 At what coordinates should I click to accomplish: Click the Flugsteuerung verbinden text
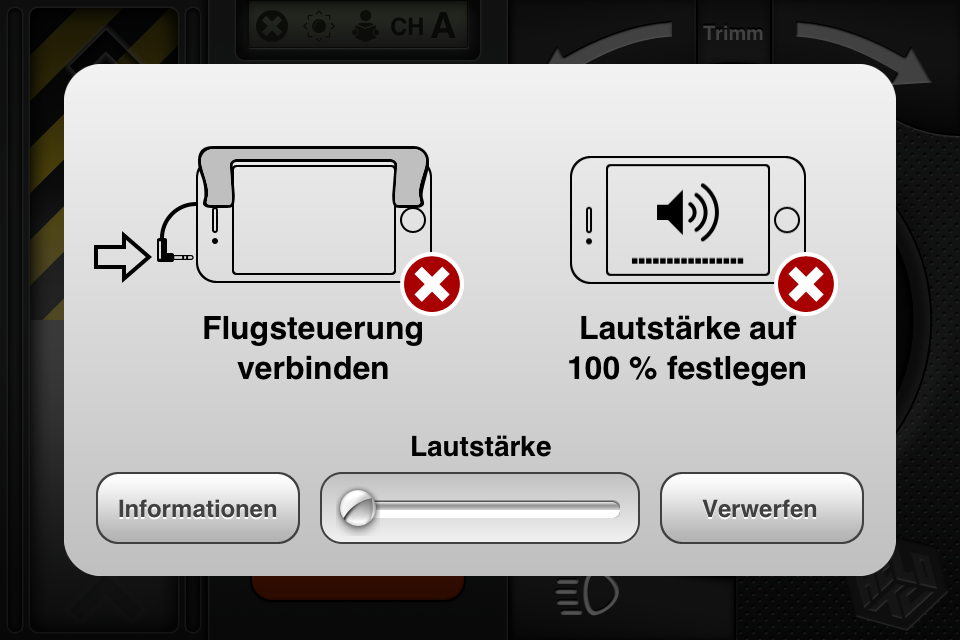point(313,348)
